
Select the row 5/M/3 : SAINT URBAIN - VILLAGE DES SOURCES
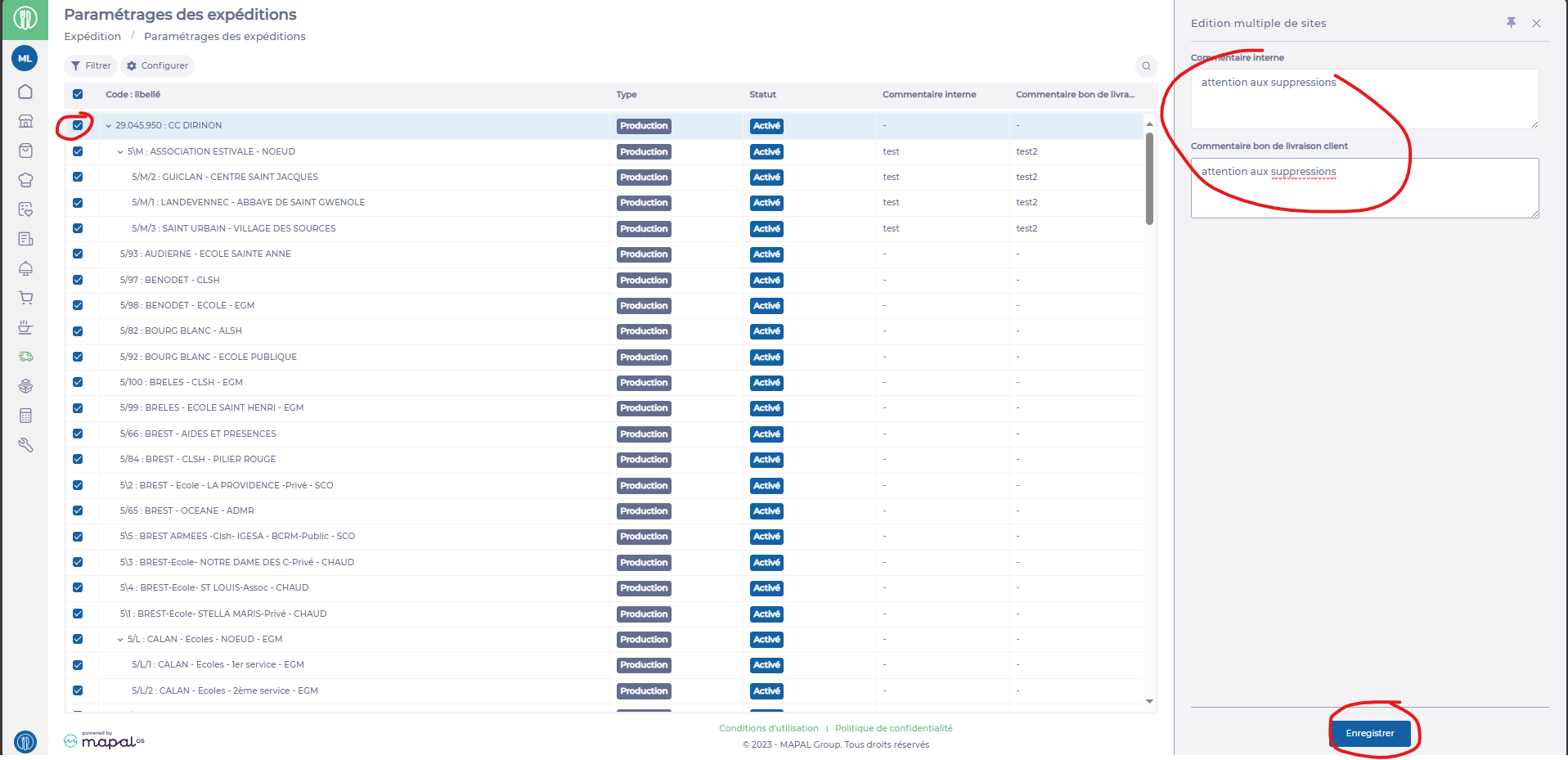[604, 228]
